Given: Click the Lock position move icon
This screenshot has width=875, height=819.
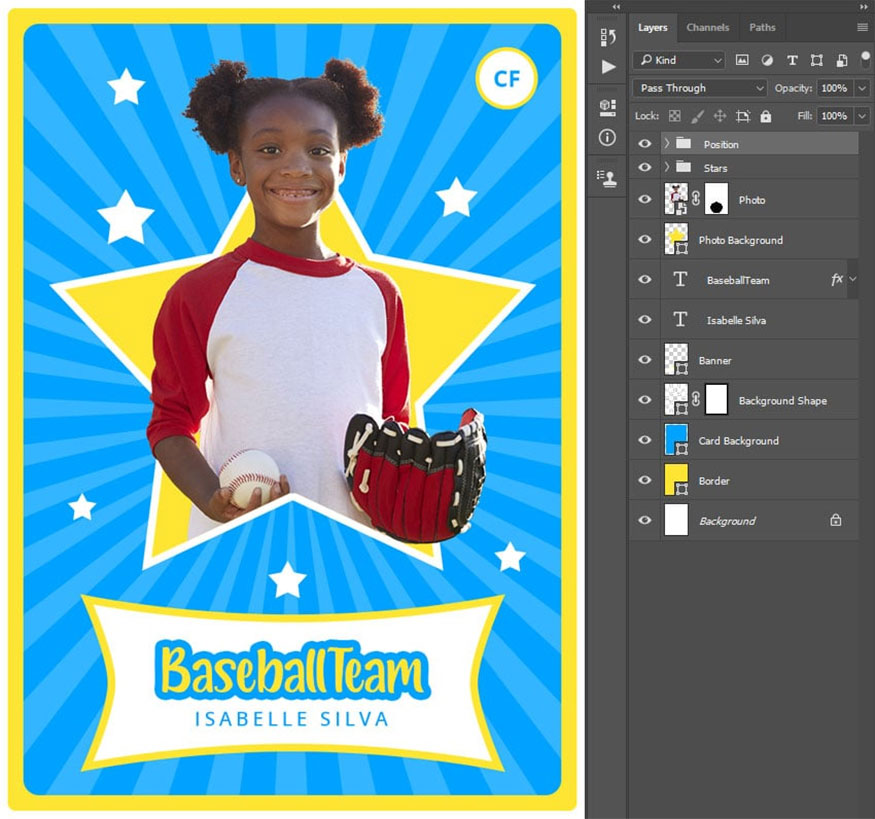Looking at the screenshot, I should tap(719, 116).
